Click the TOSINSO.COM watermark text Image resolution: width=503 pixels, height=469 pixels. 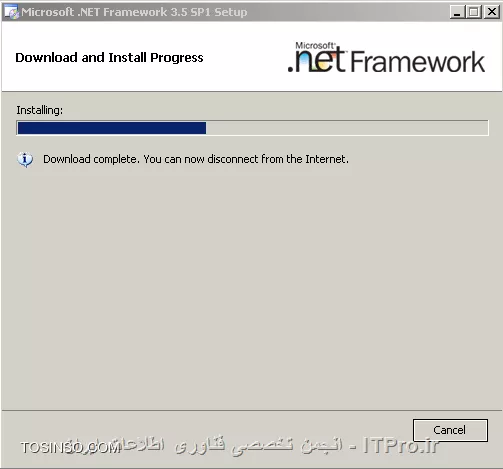pos(70,447)
